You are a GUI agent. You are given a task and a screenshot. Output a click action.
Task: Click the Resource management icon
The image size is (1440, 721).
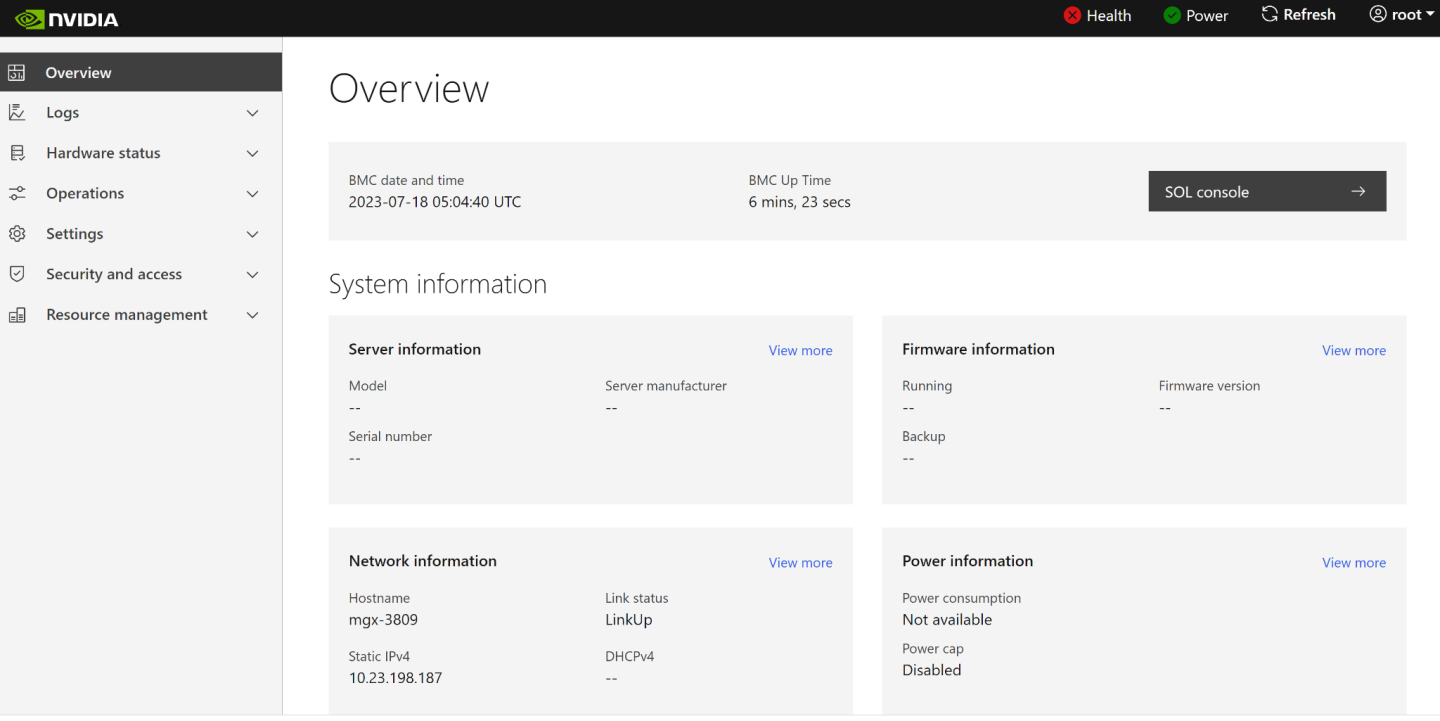pyautogui.click(x=16, y=314)
